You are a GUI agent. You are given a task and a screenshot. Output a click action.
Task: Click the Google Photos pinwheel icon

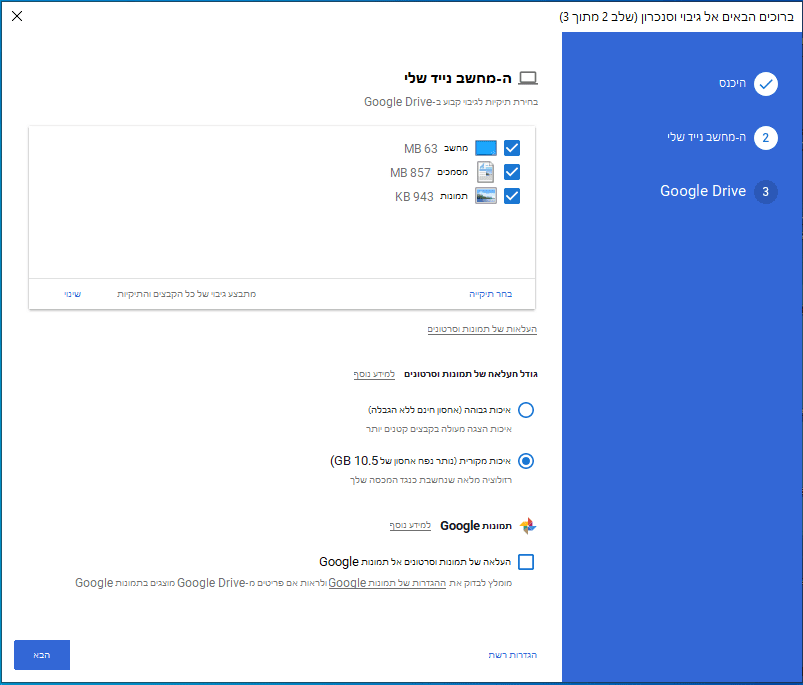point(527,526)
